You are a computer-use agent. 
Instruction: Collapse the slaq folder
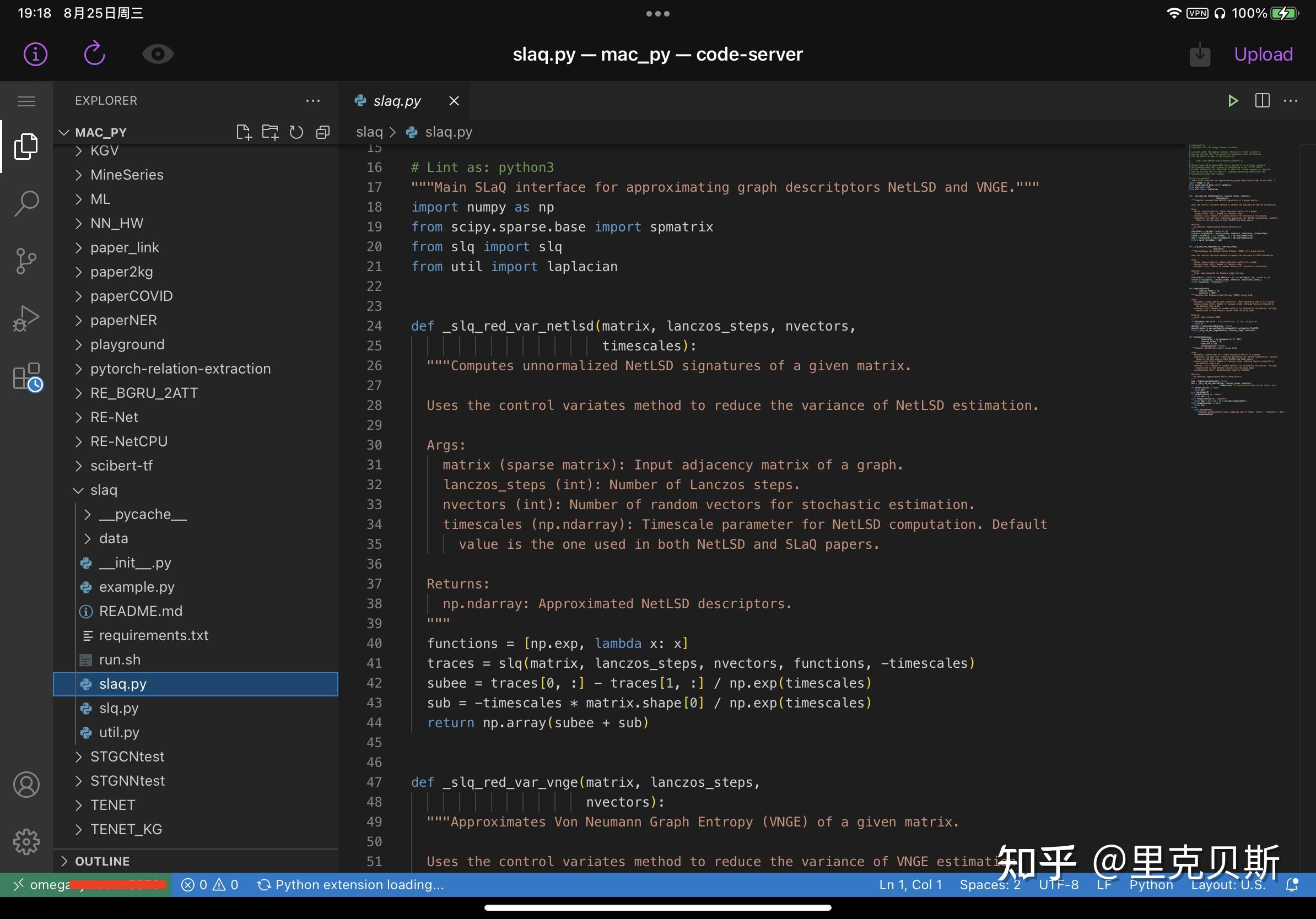(x=103, y=490)
